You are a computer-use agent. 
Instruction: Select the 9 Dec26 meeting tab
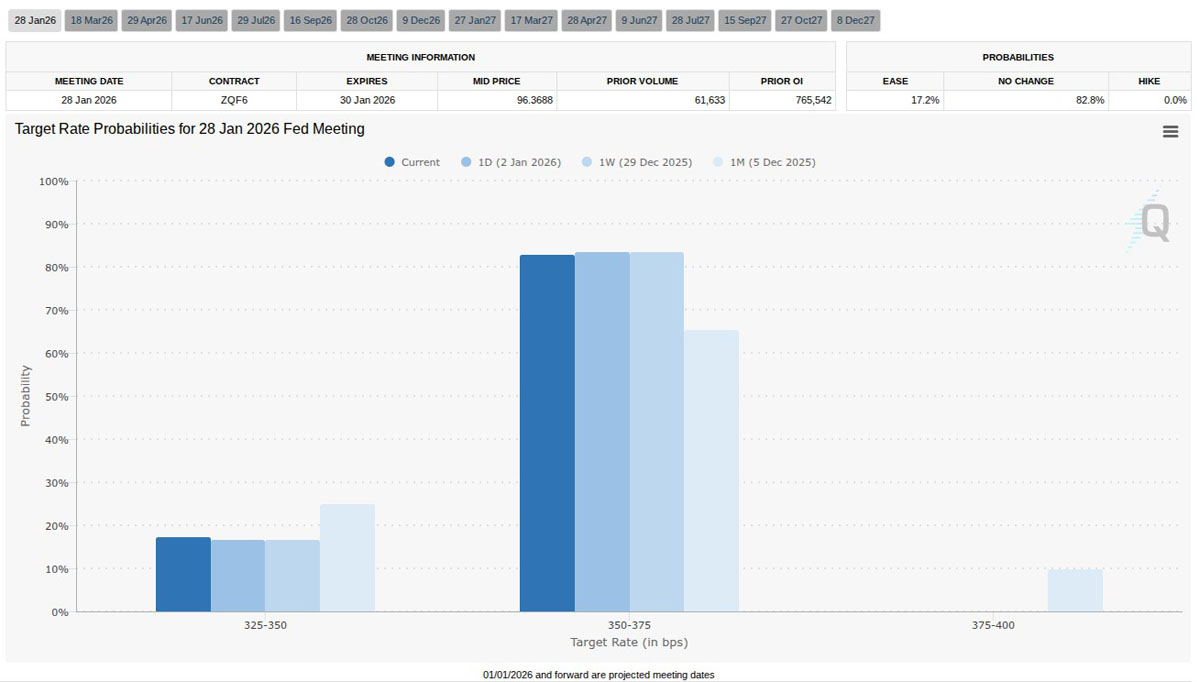coord(420,20)
